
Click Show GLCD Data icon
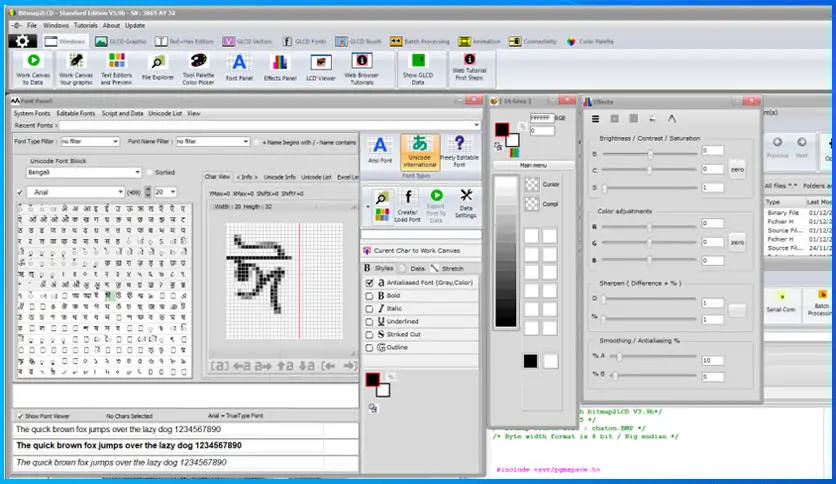point(418,69)
